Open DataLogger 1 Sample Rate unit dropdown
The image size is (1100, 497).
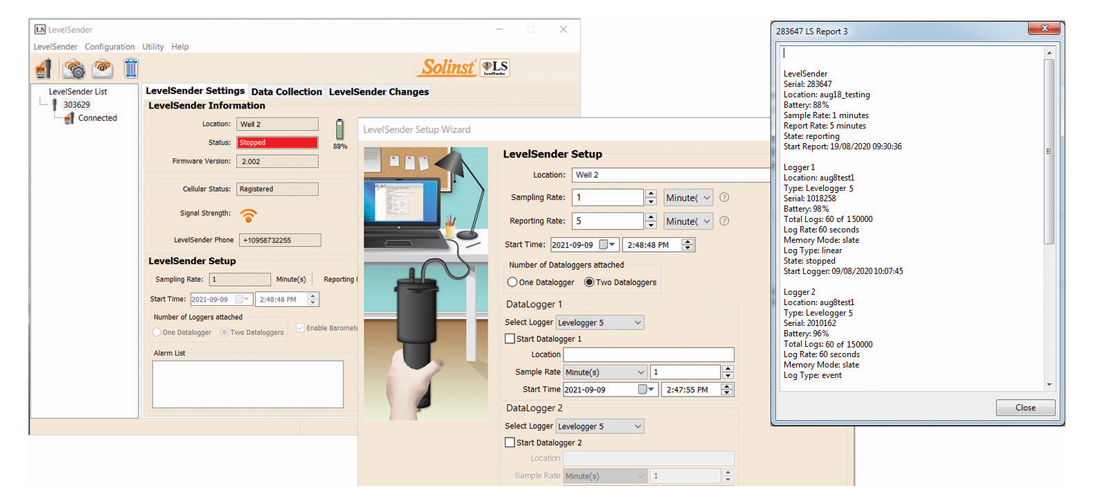click(x=605, y=372)
